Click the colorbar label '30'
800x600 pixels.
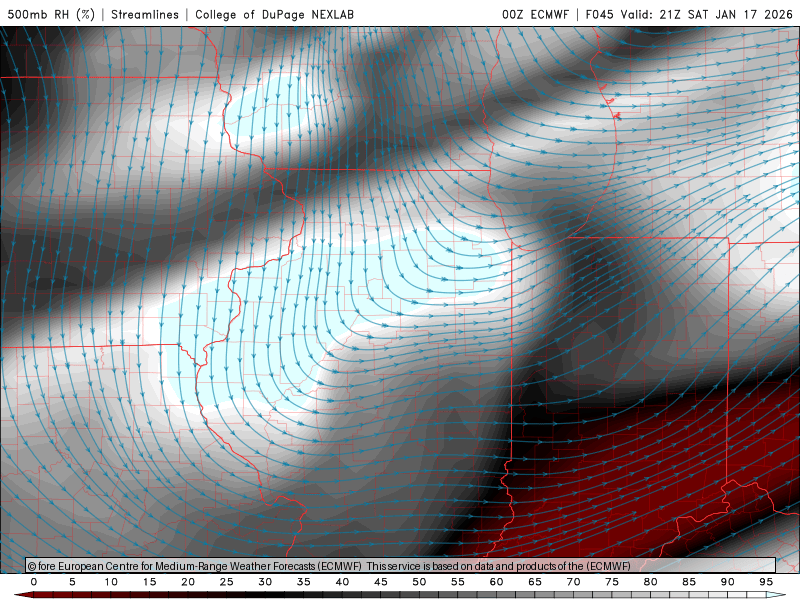tap(265, 582)
